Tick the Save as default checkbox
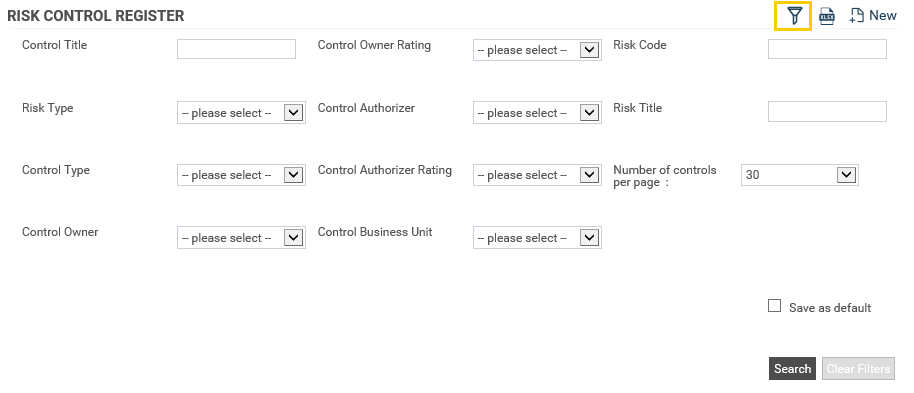This screenshot has width=914, height=393. [774, 306]
